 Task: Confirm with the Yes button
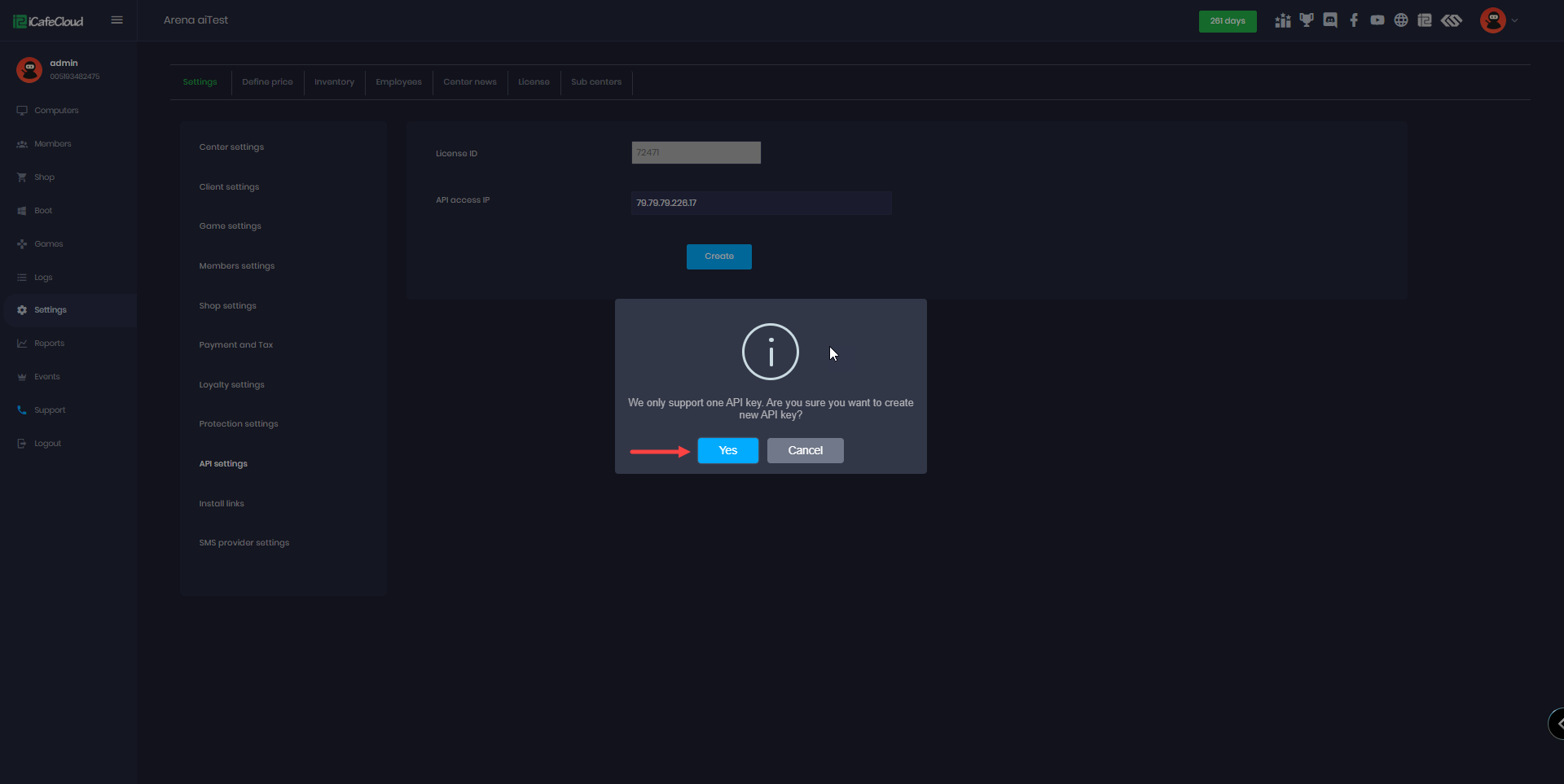click(x=727, y=451)
